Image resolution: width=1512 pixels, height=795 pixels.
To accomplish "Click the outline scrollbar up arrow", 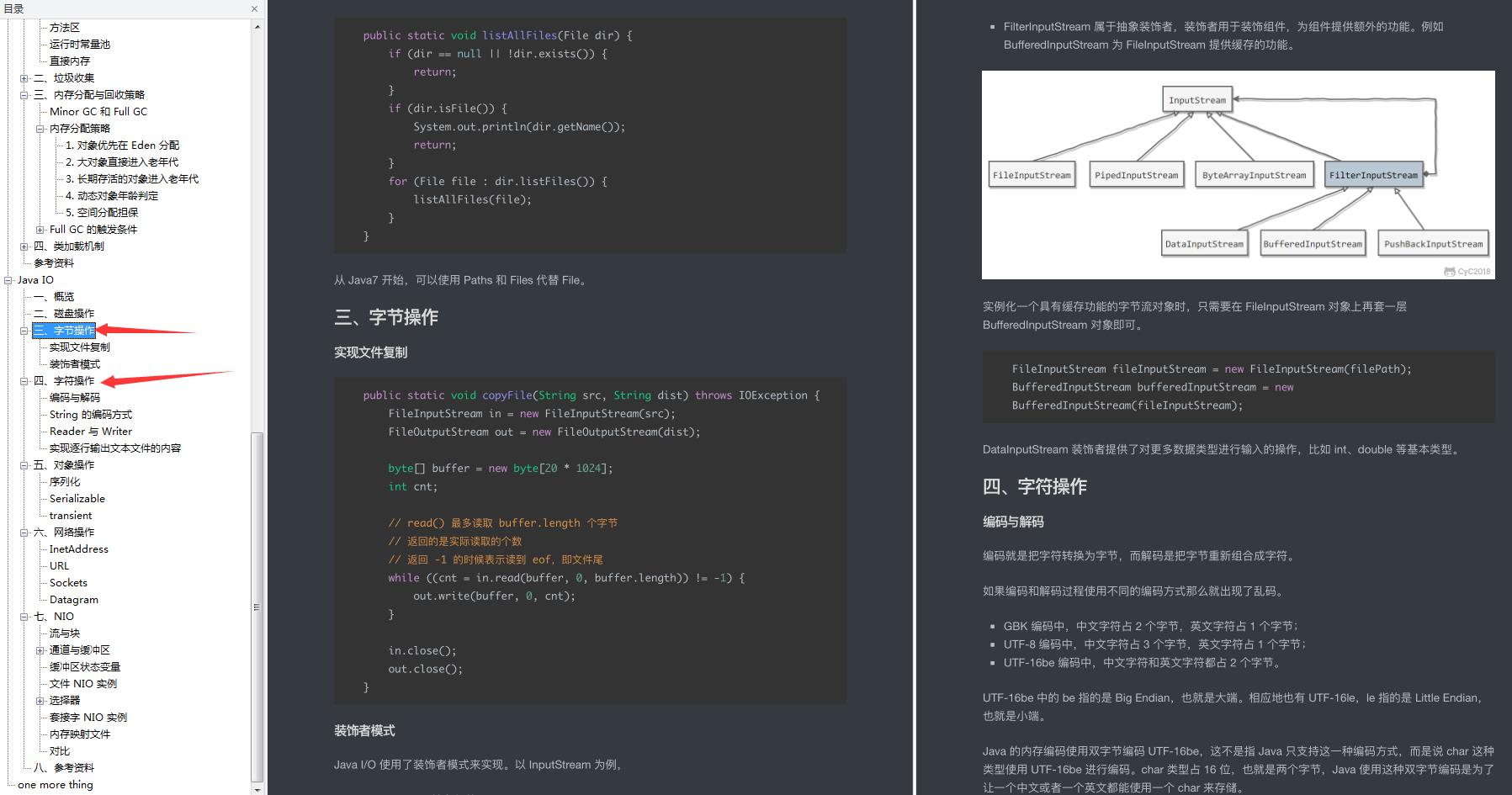I will coord(257,27).
